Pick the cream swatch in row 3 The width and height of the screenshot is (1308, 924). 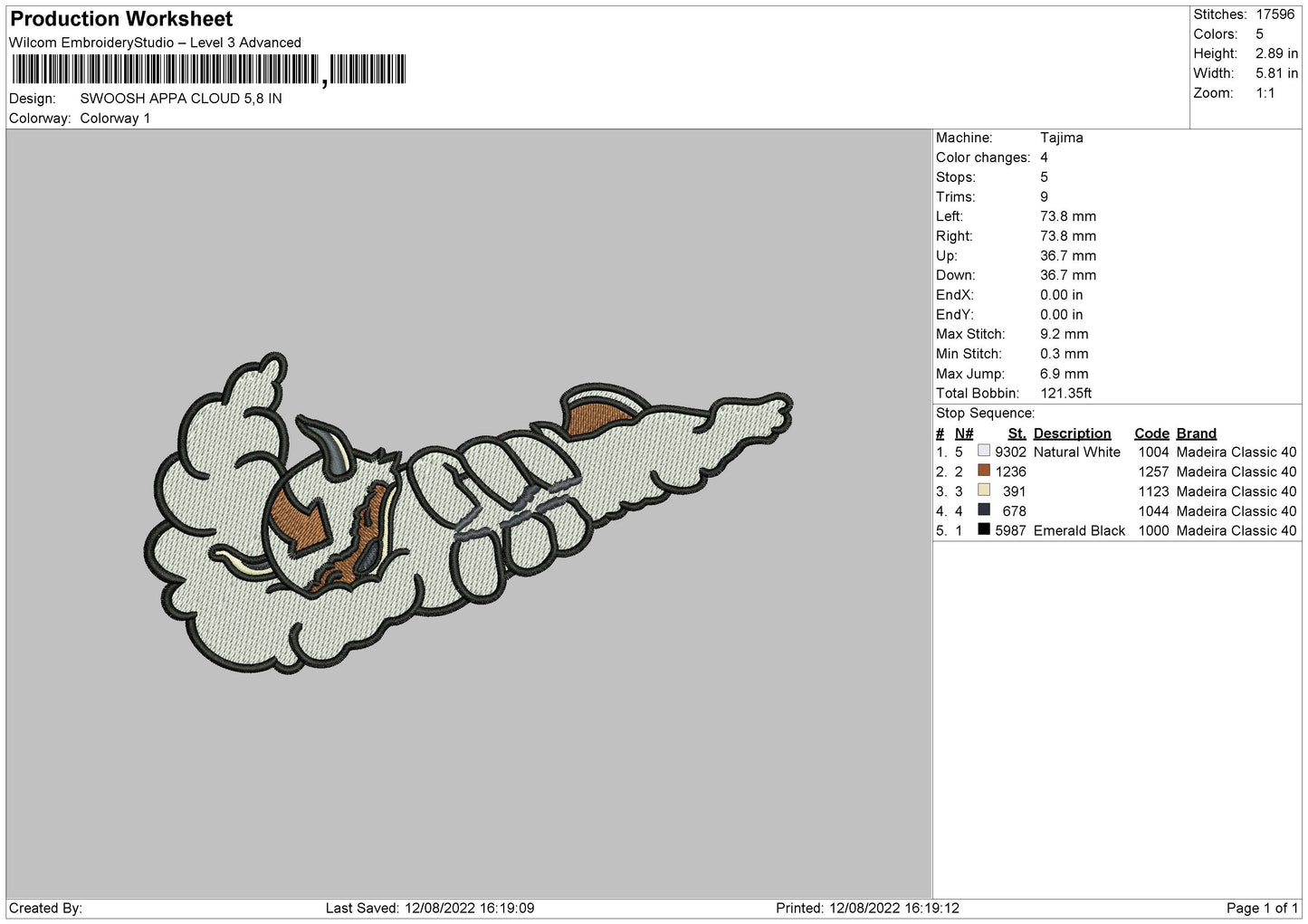click(984, 491)
